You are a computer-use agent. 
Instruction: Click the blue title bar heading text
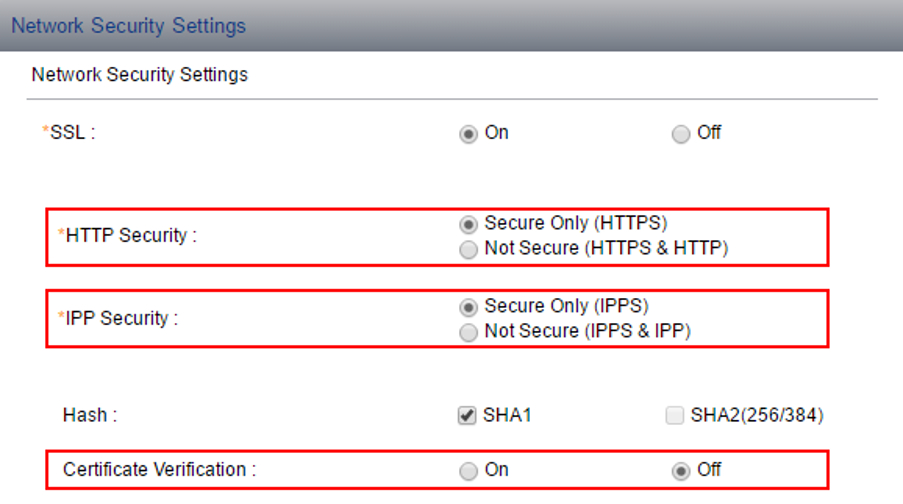128,25
